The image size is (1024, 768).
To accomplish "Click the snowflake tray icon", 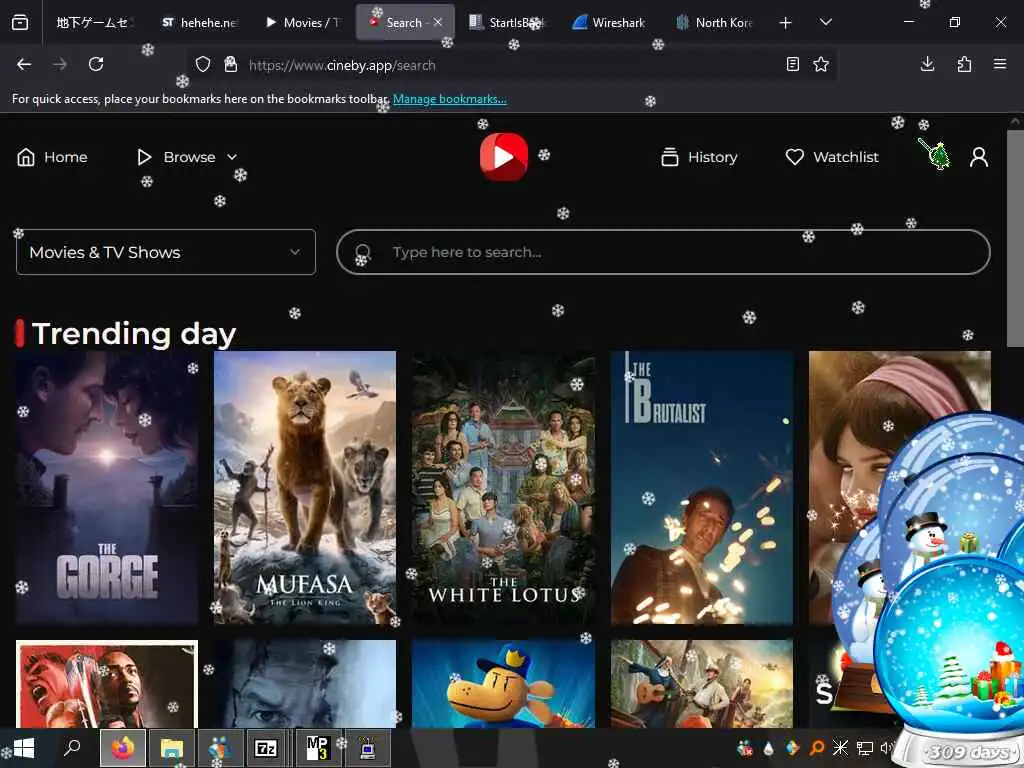I will (x=840, y=748).
